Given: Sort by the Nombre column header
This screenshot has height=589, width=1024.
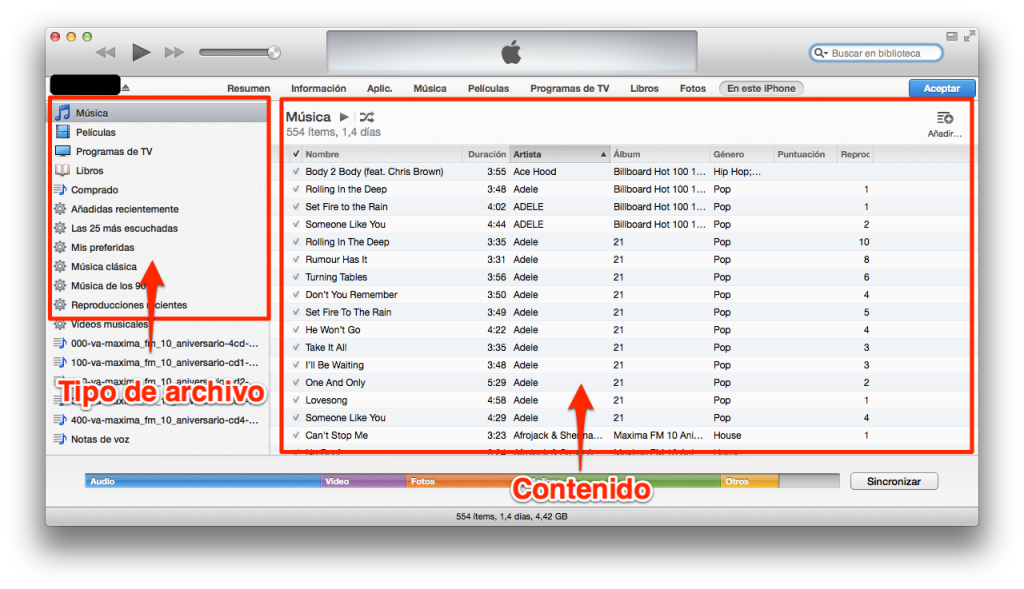Looking at the screenshot, I should pyautogui.click(x=383, y=154).
